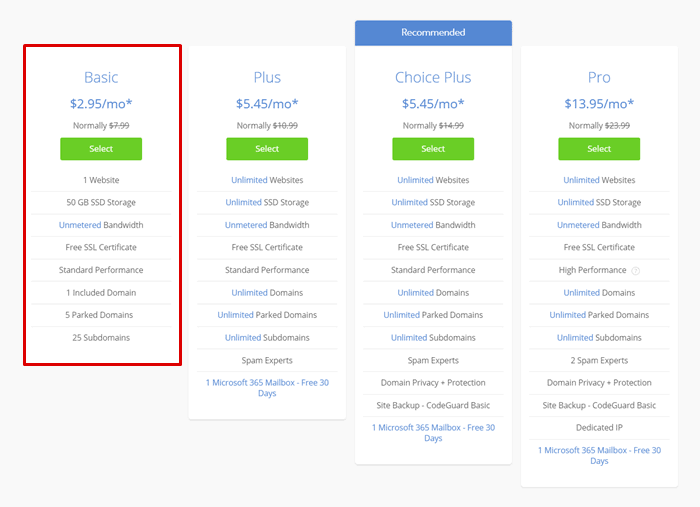Click 50 GB SSD Storage row
The image size is (700, 507).
(x=101, y=202)
